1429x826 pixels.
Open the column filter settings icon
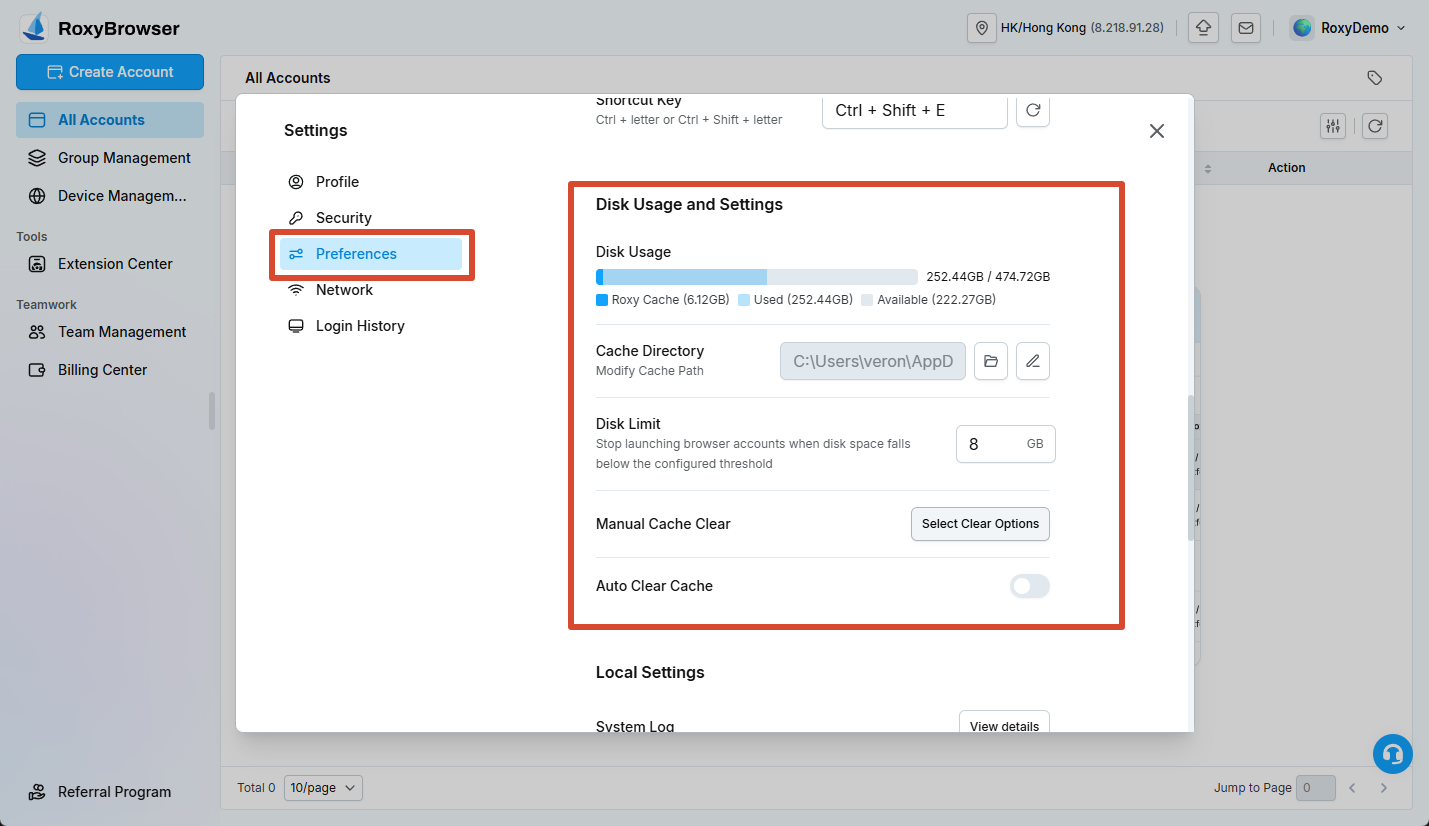tap(1333, 126)
